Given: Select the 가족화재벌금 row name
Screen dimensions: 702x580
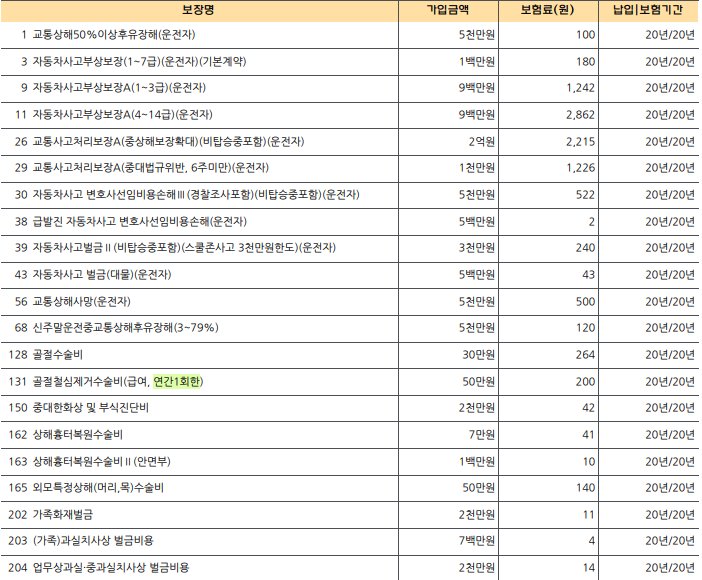Looking at the screenshot, I should click(x=62, y=514).
